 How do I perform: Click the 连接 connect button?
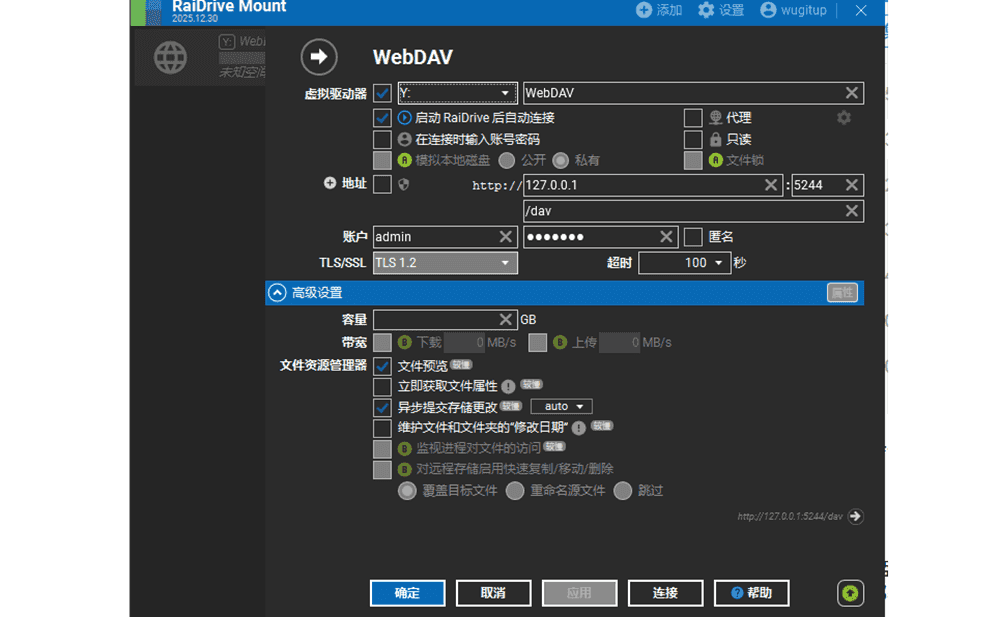point(665,593)
